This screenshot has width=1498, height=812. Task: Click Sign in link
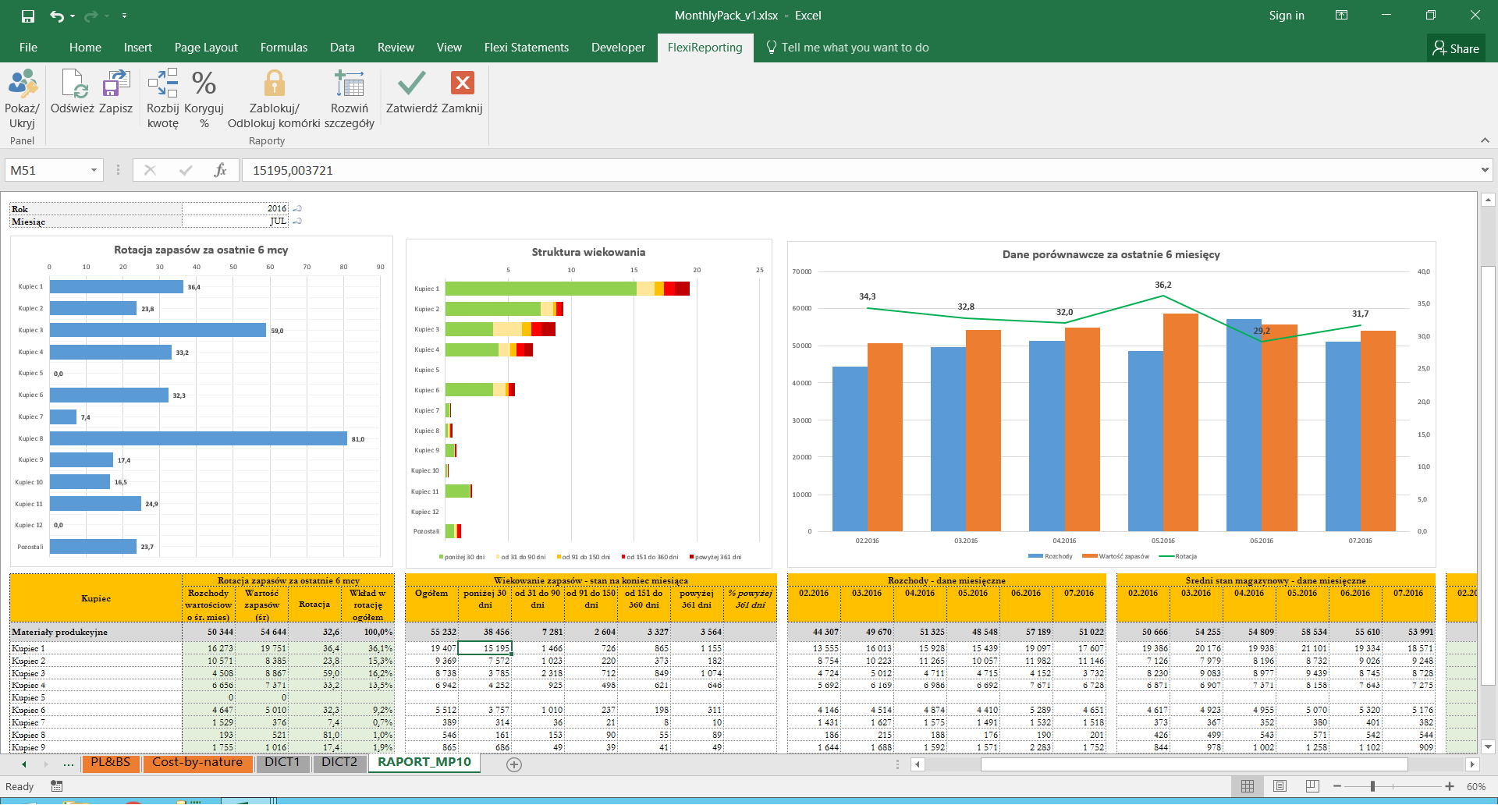(1286, 16)
